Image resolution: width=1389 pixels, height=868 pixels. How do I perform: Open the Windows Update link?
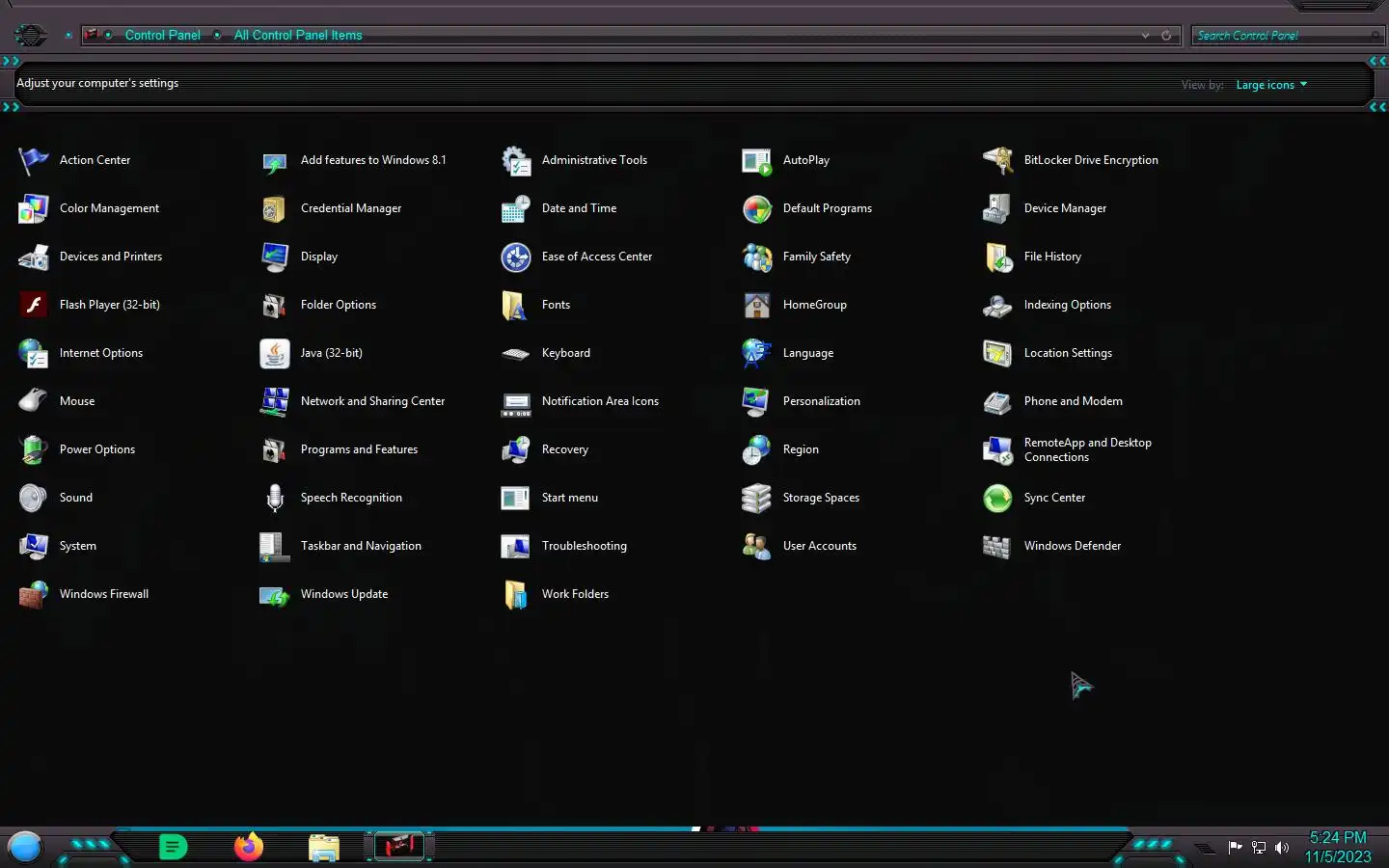[344, 594]
